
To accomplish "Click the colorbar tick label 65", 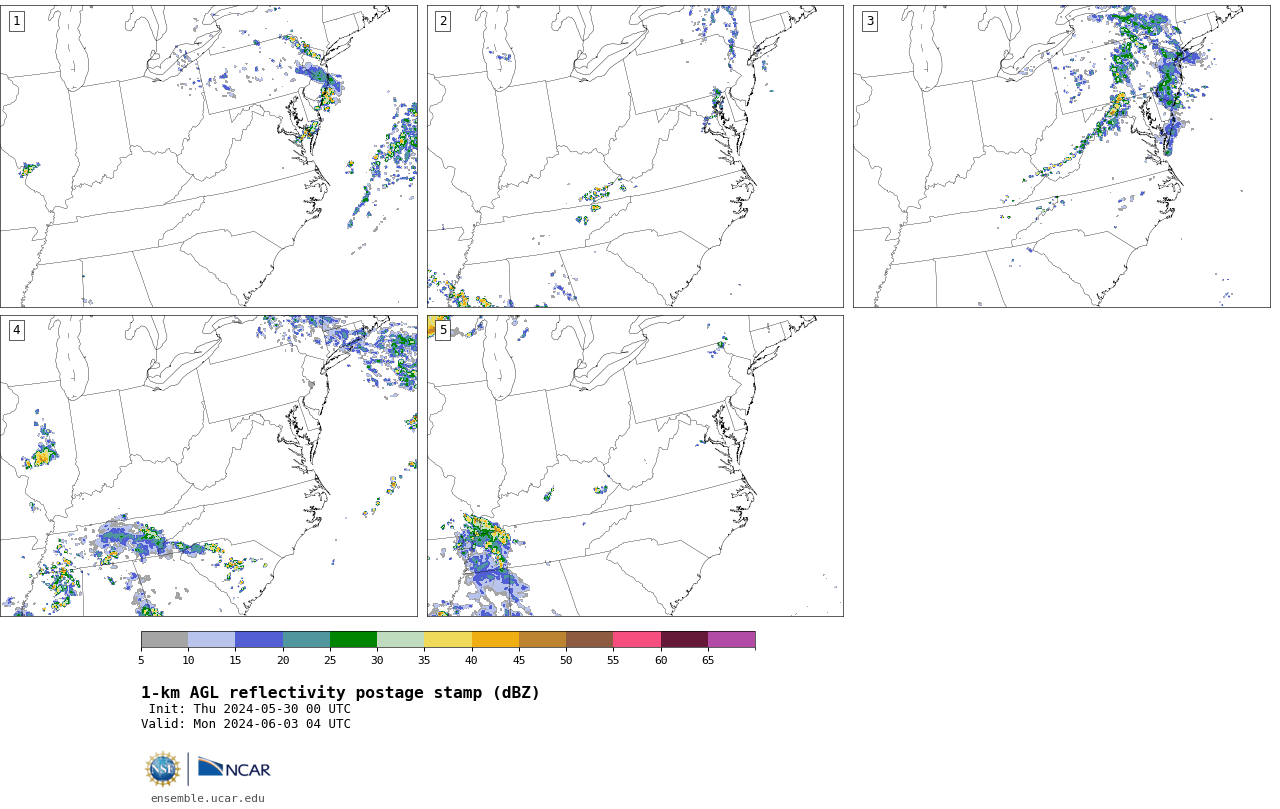I will pyautogui.click(x=708, y=660).
